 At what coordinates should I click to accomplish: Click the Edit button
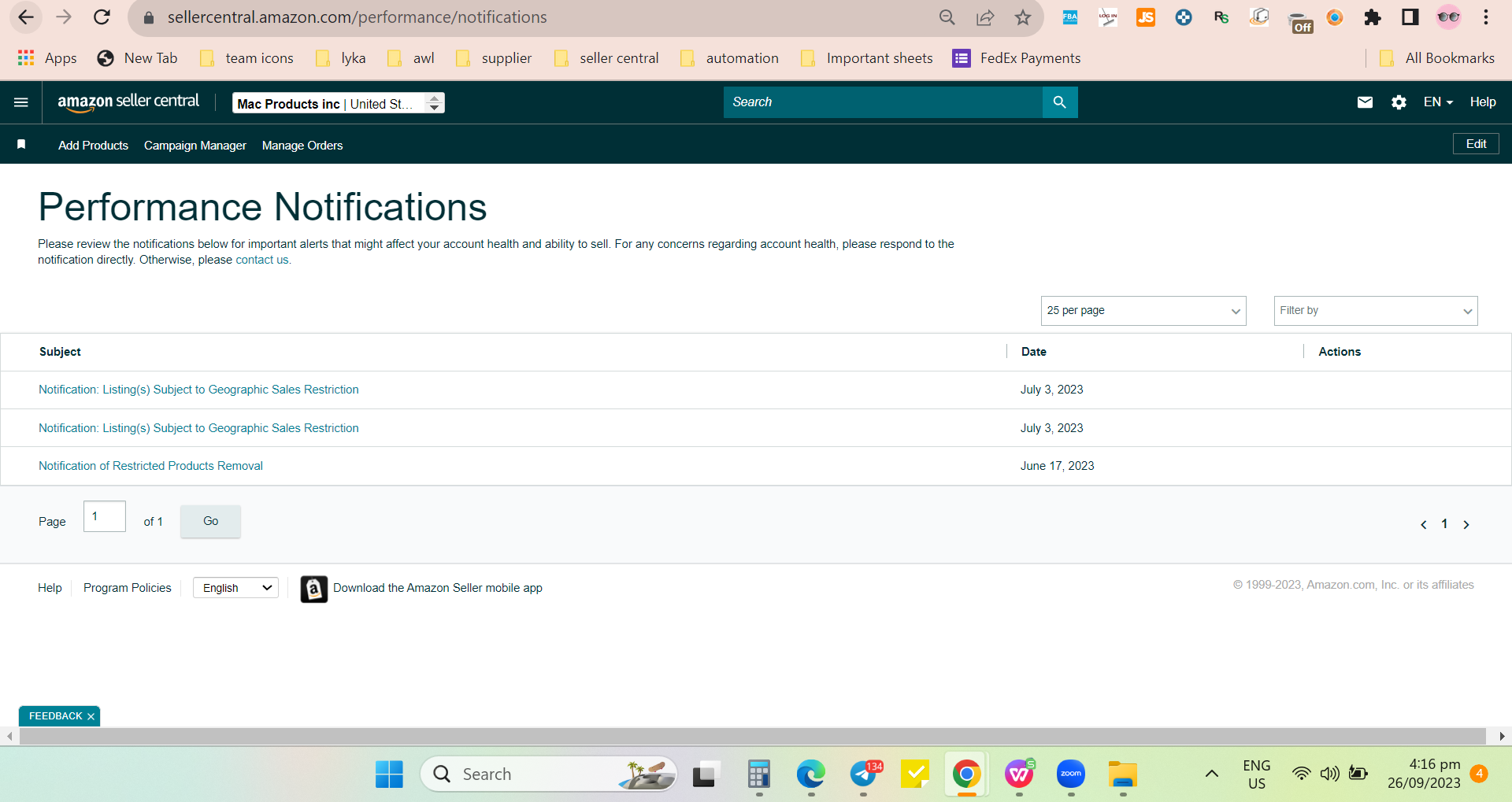point(1476,144)
